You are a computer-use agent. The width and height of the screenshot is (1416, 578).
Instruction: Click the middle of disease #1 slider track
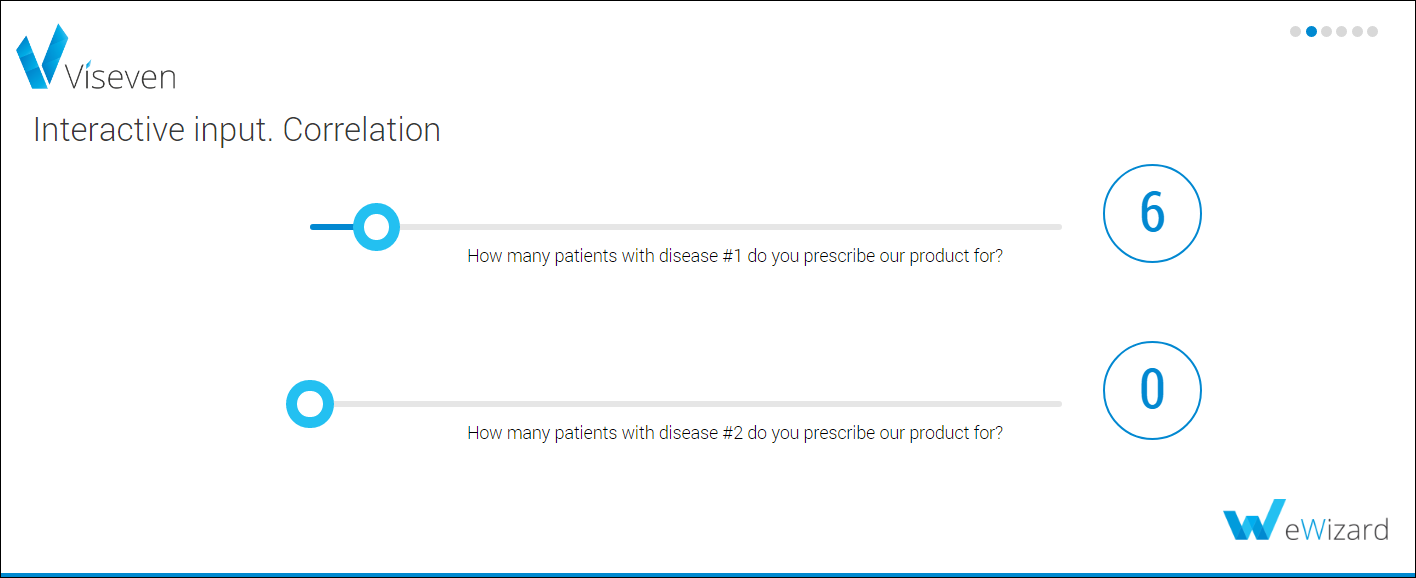[x=686, y=227]
